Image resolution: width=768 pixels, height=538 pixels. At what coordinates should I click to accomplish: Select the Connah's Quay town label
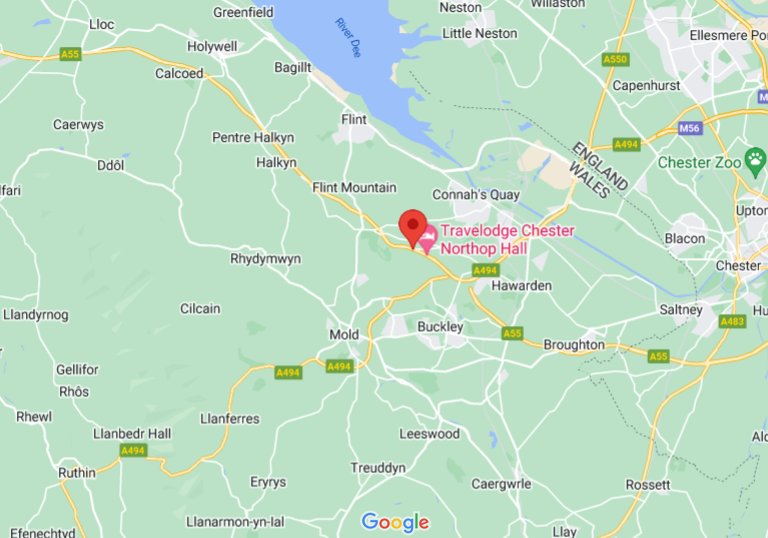click(476, 195)
